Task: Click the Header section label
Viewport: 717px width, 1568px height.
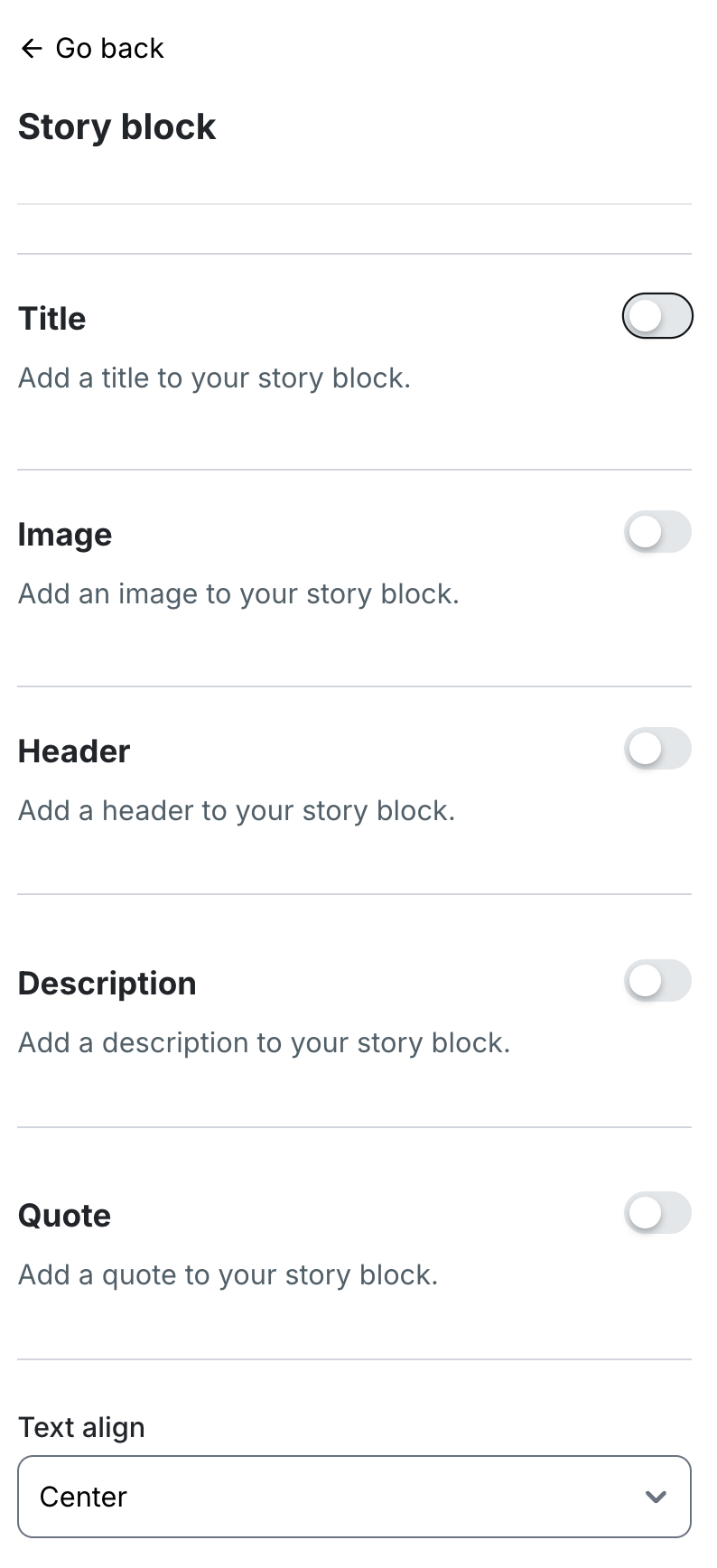Action: click(74, 751)
